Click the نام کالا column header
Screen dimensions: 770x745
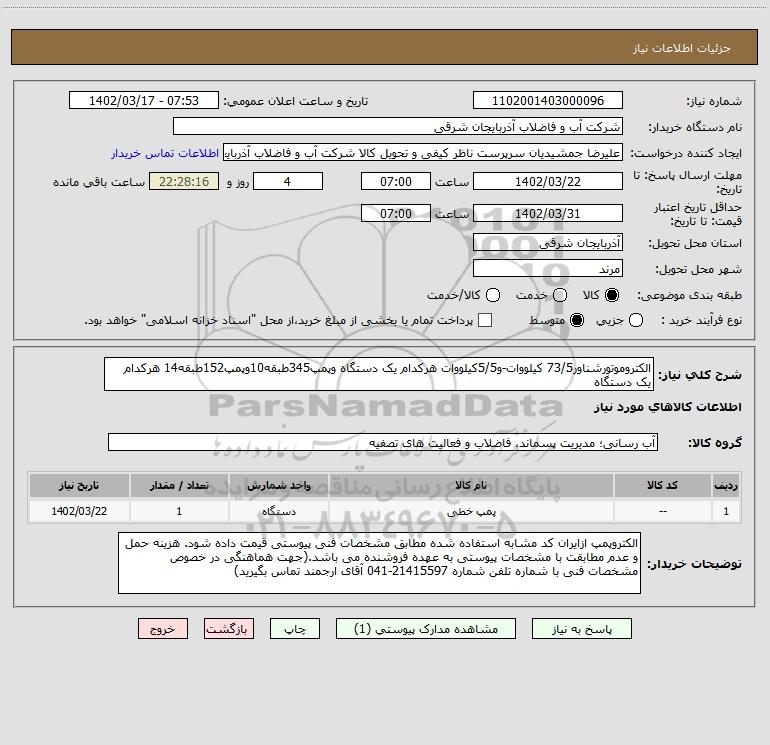tap(470, 486)
